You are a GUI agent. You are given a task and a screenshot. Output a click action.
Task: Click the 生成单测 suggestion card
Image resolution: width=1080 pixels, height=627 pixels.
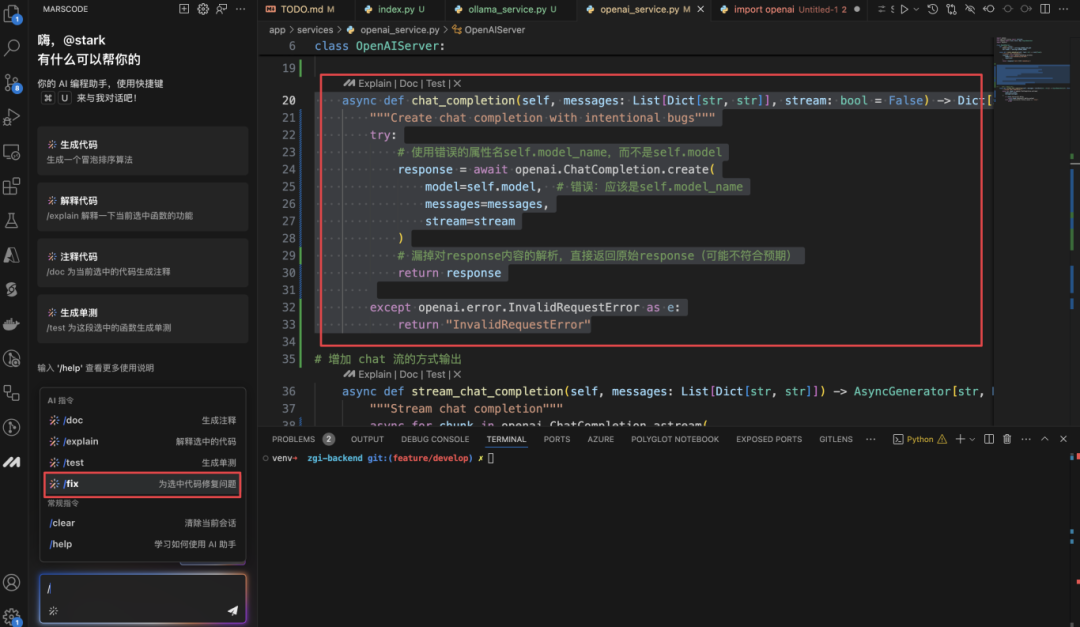[x=143, y=319]
